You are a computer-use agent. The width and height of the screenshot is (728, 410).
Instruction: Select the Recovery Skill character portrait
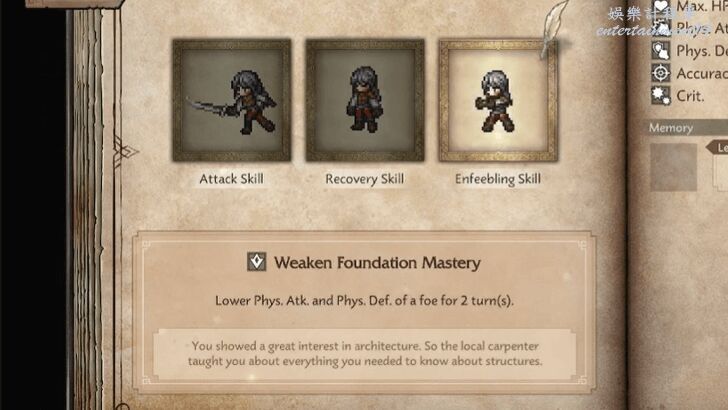[365, 100]
